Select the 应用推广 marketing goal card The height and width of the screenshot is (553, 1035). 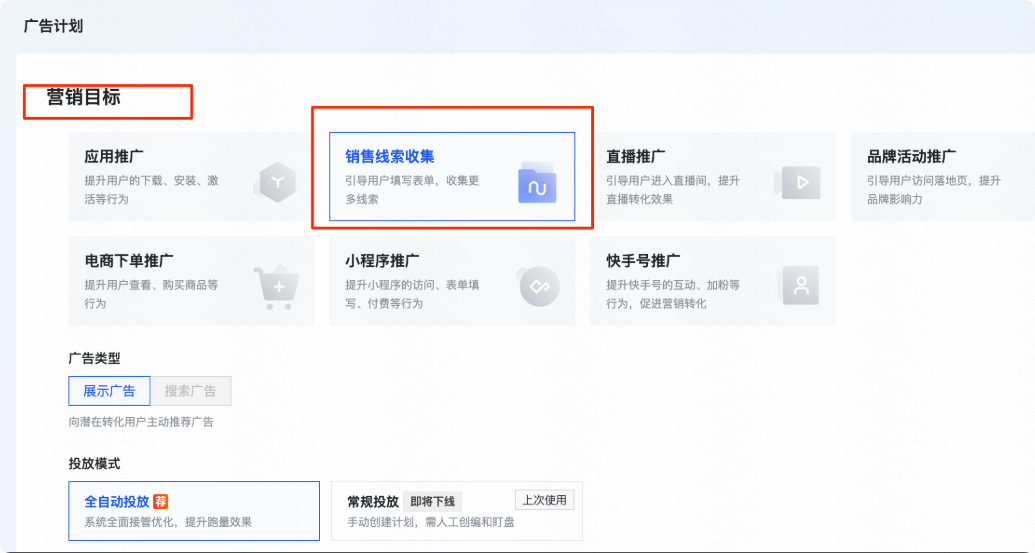coord(191,176)
